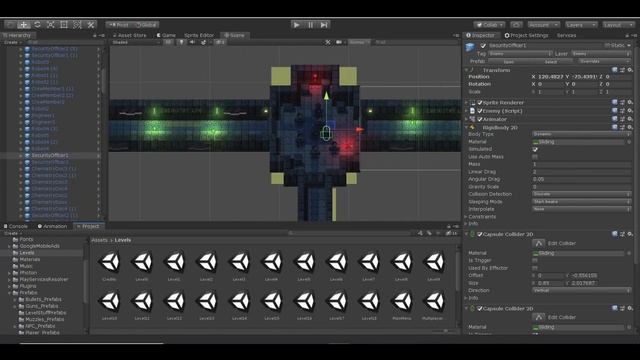This screenshot has width=640, height=360.
Task: Click the red X-axis move gizmo arrow
Action: pyautogui.click(x=359, y=130)
